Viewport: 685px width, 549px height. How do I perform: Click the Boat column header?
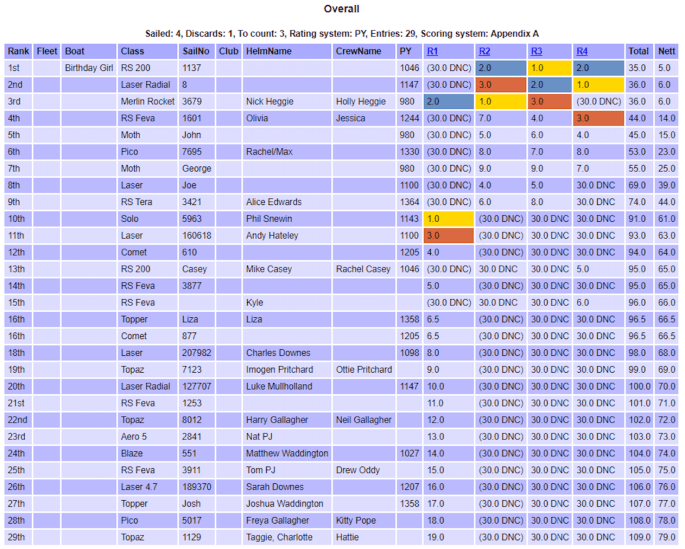pyautogui.click(x=75, y=51)
